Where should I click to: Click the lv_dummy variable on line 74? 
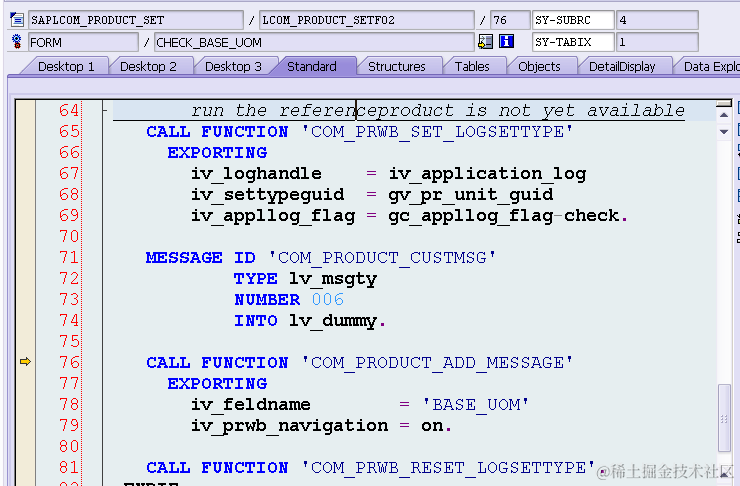coord(333,321)
